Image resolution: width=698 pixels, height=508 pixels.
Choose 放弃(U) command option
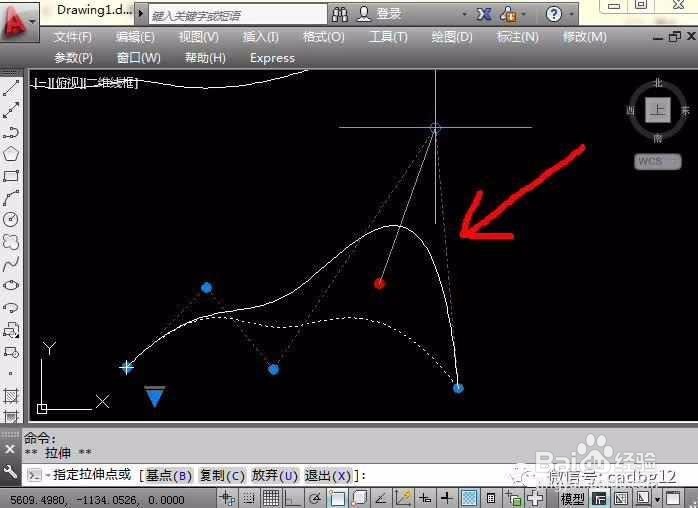point(274,475)
